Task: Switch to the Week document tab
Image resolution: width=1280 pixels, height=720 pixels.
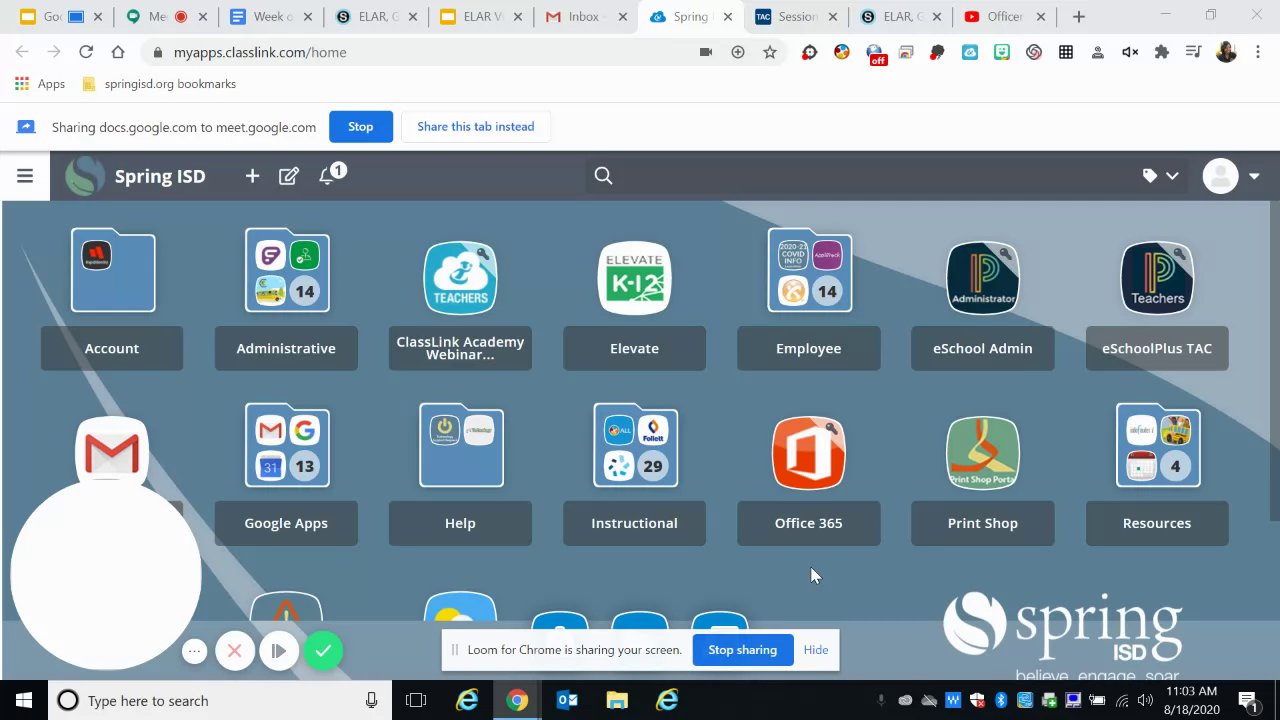Action: 272,17
